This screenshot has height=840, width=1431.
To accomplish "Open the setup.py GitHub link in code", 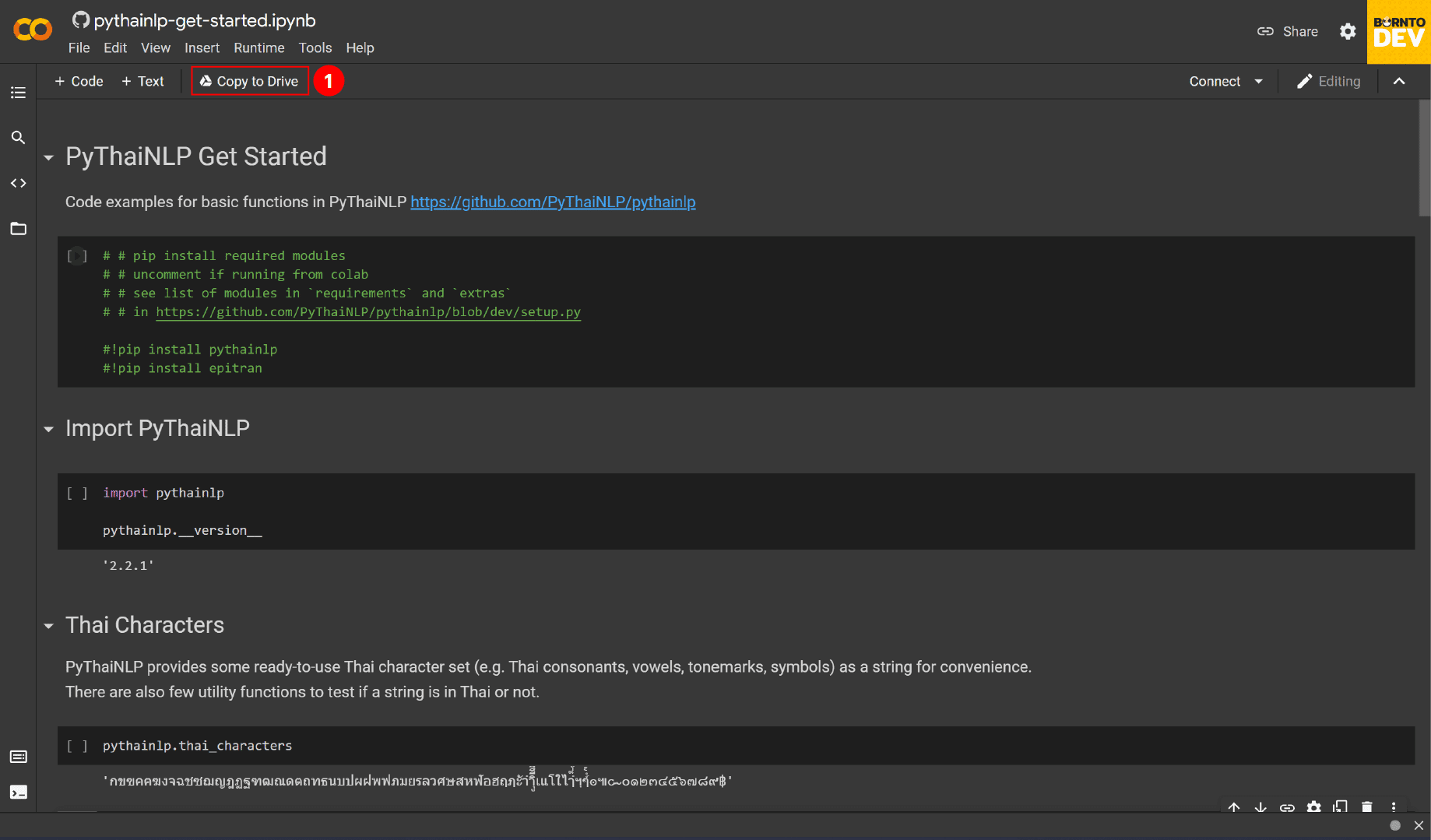I will [x=368, y=311].
